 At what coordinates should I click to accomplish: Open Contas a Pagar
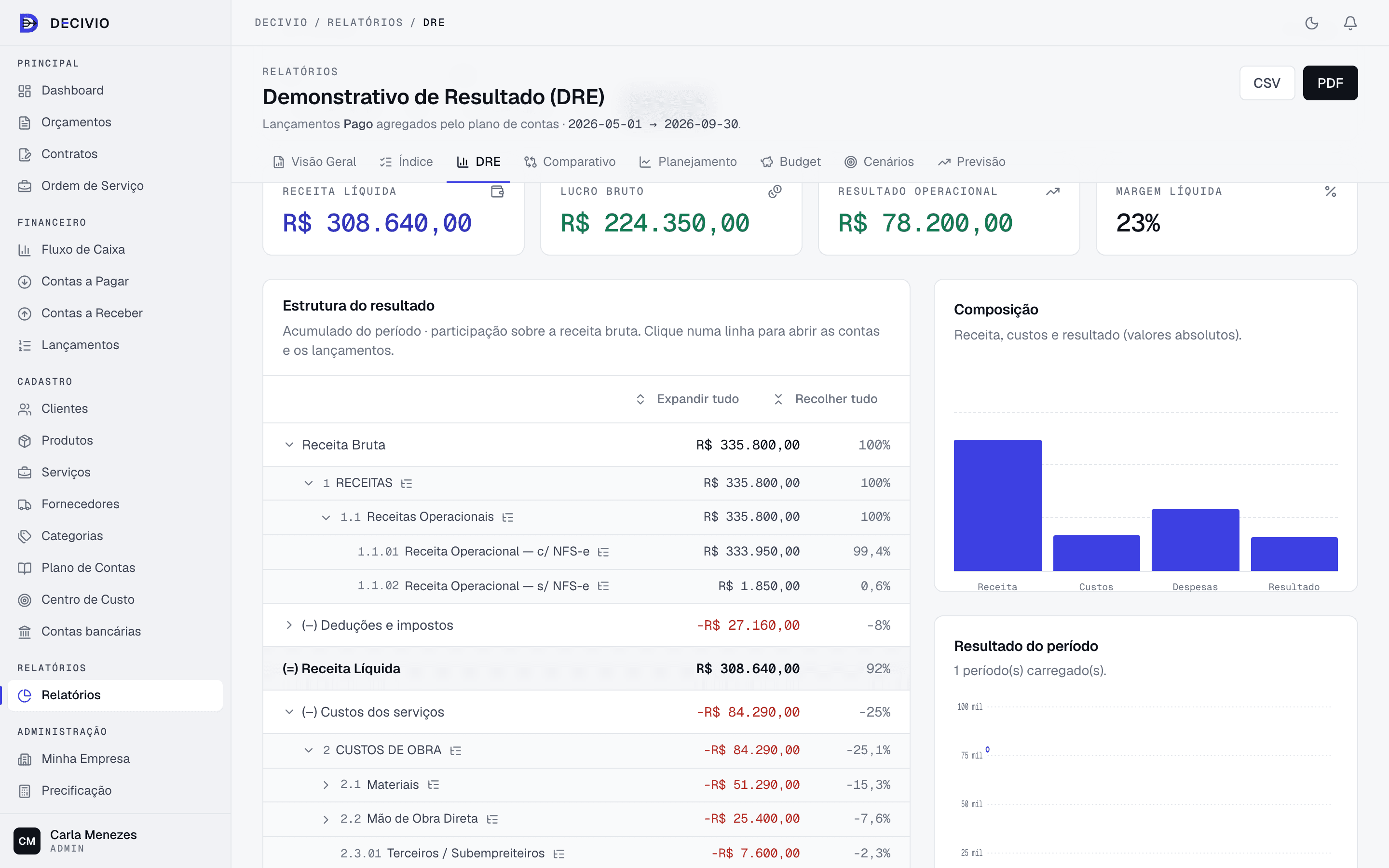click(x=115, y=281)
